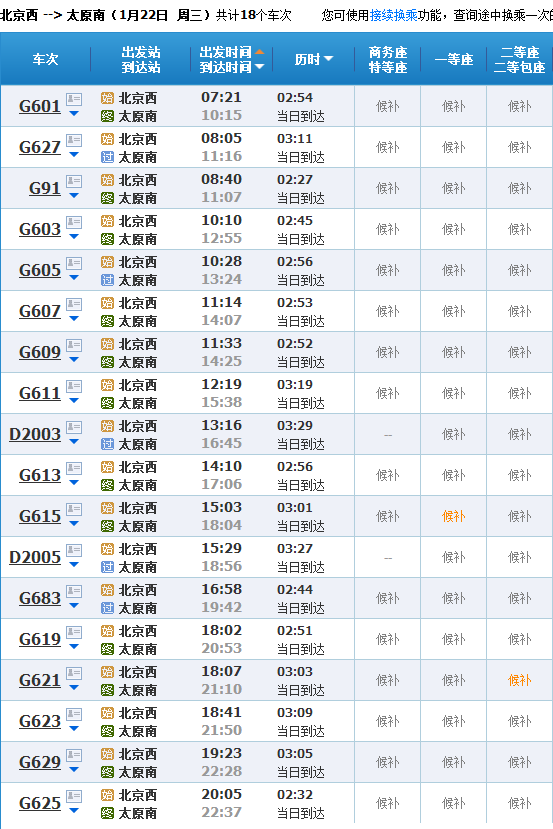Click the green 终 icon in the G619 row
This screenshot has width=553, height=829.
[107, 649]
